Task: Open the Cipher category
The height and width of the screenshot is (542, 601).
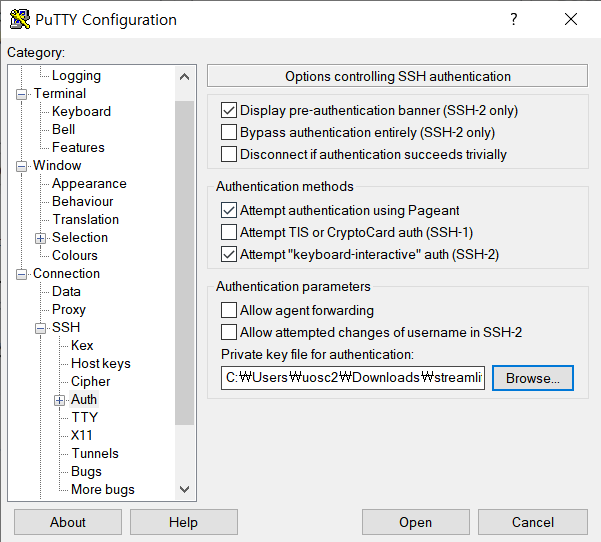Action: tap(90, 381)
